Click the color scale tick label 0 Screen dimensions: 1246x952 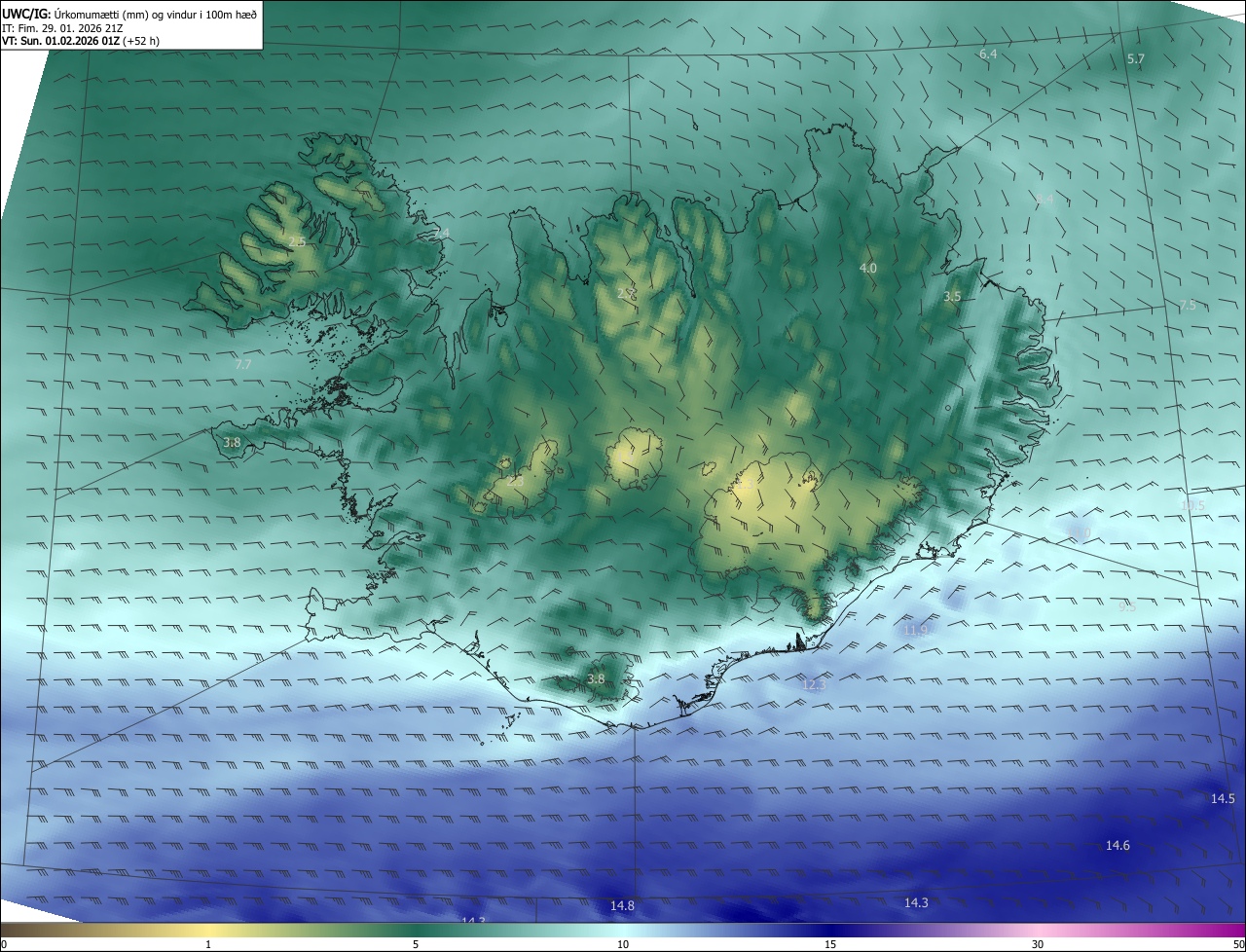[4, 945]
